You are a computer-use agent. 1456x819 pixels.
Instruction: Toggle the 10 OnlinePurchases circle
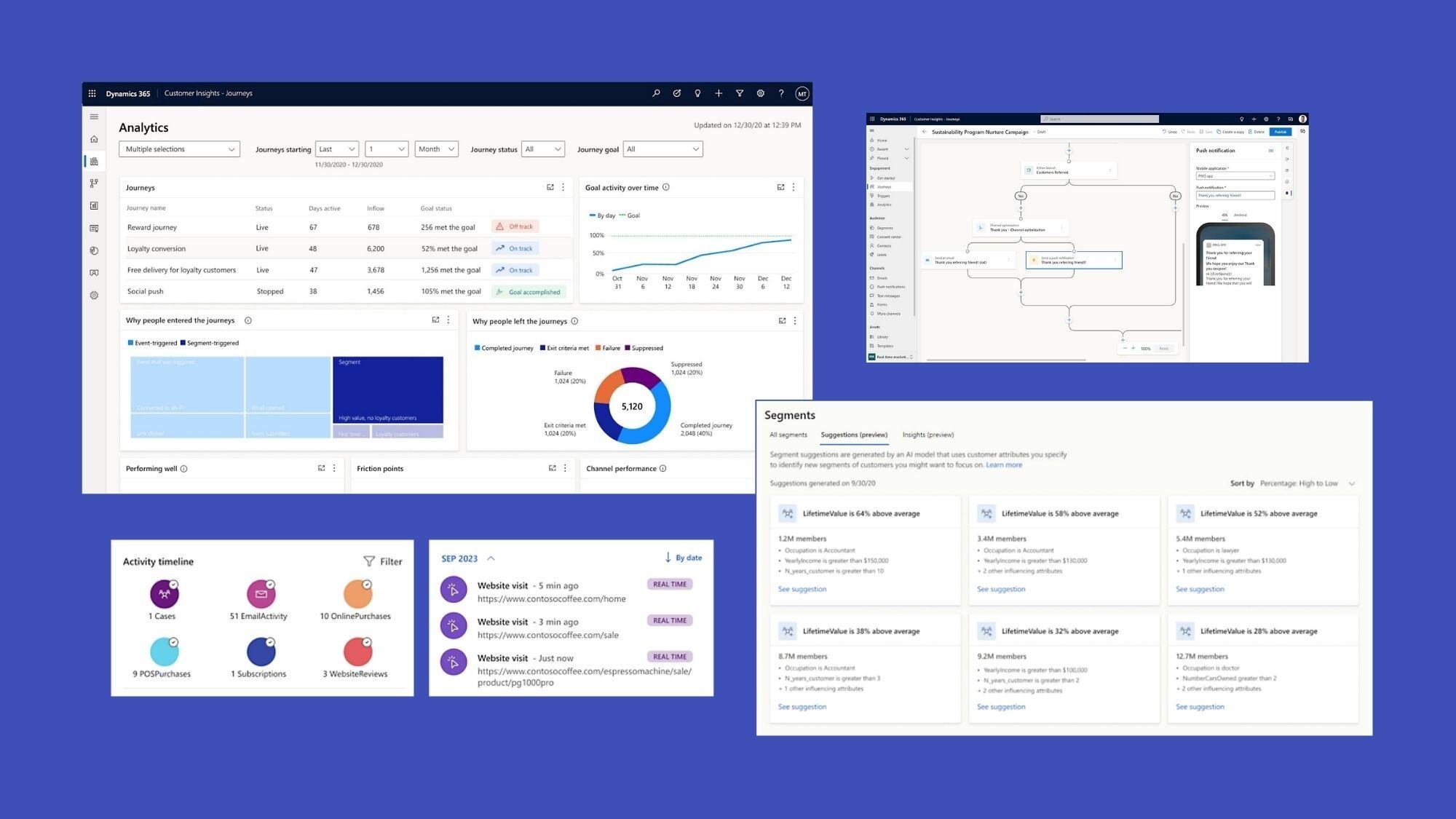(358, 594)
